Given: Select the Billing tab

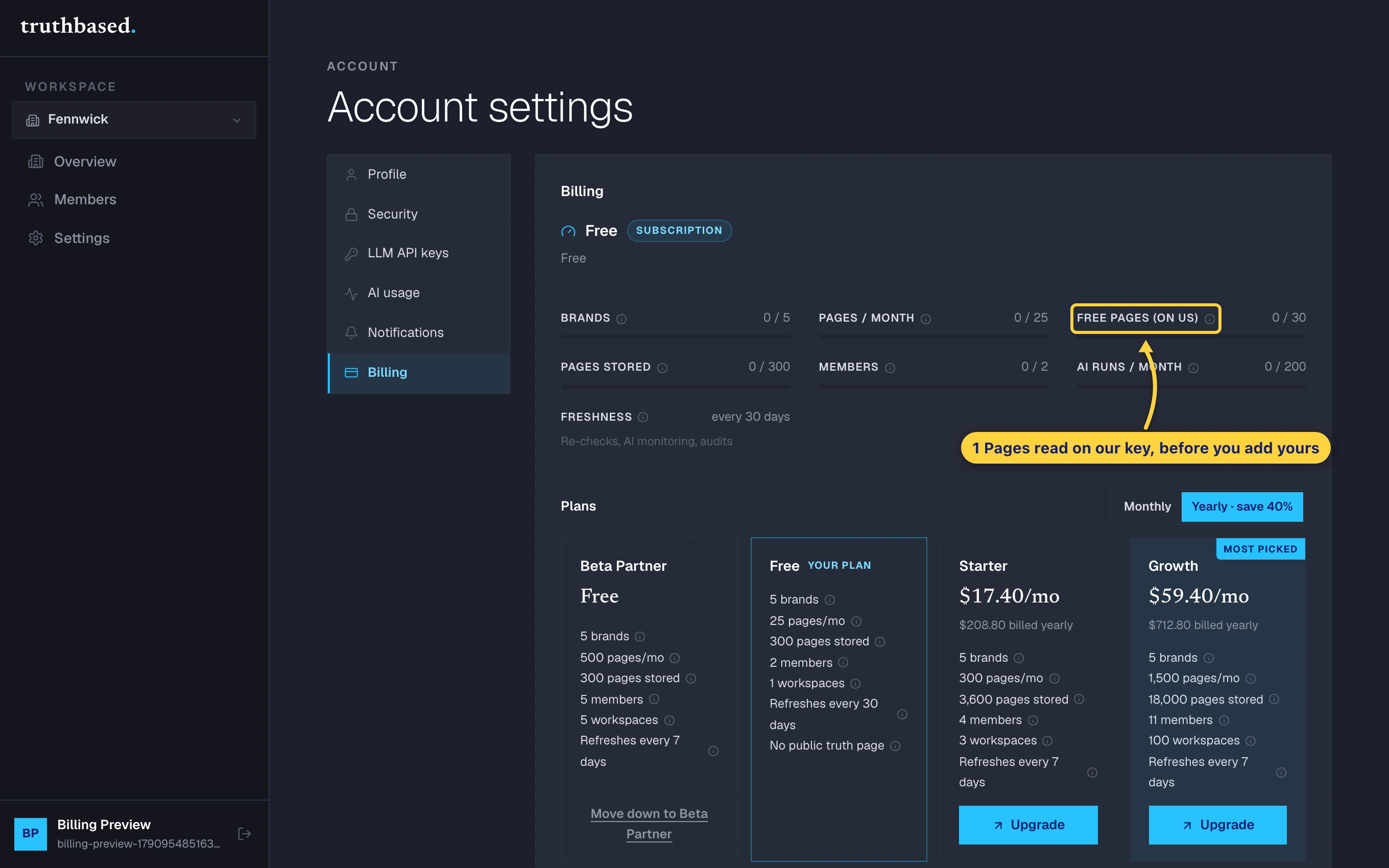Looking at the screenshot, I should click(x=419, y=373).
